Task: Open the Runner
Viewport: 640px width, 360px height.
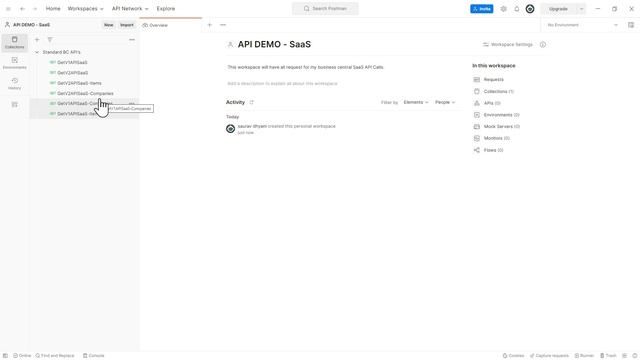Action: tap(584, 356)
